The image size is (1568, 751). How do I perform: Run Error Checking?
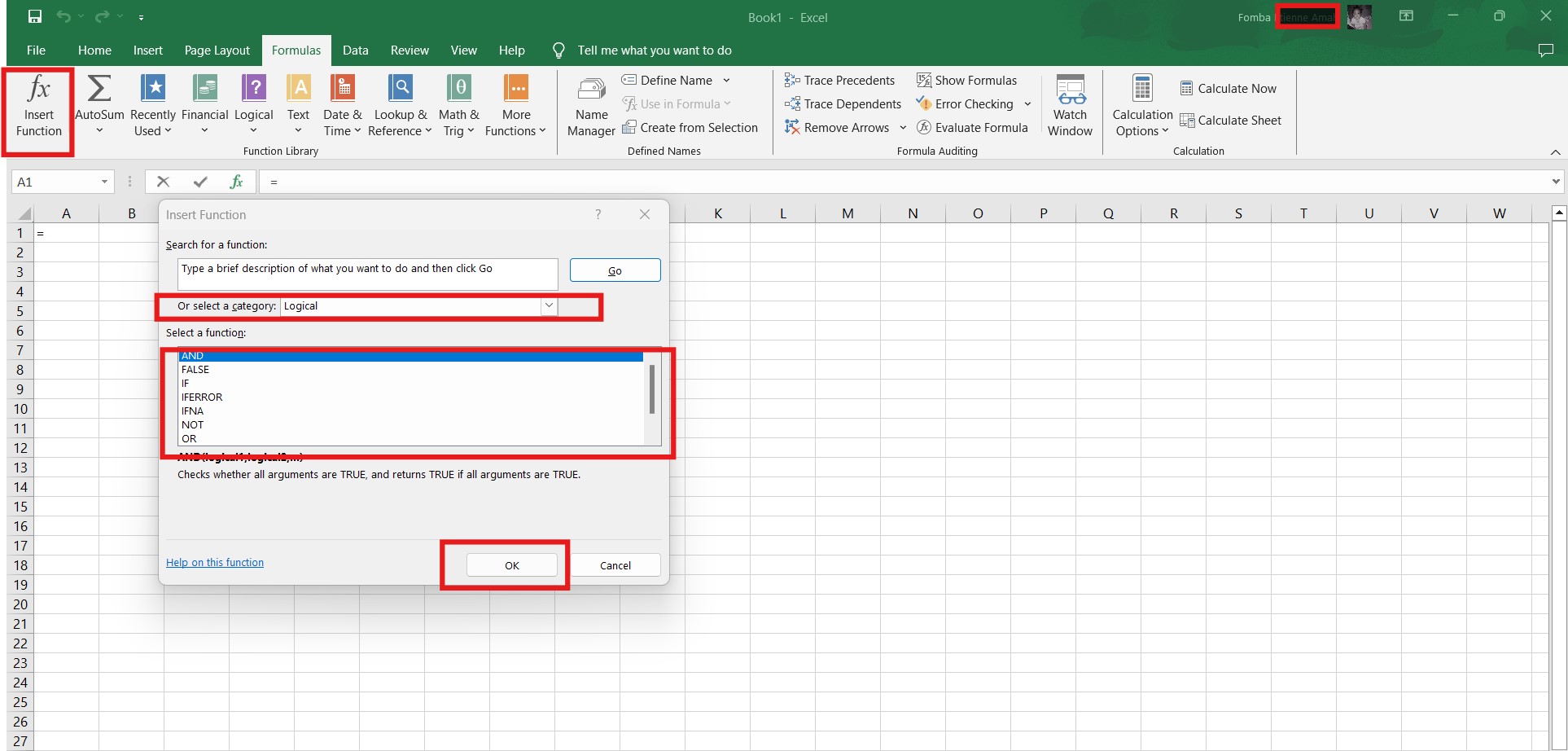click(x=965, y=103)
